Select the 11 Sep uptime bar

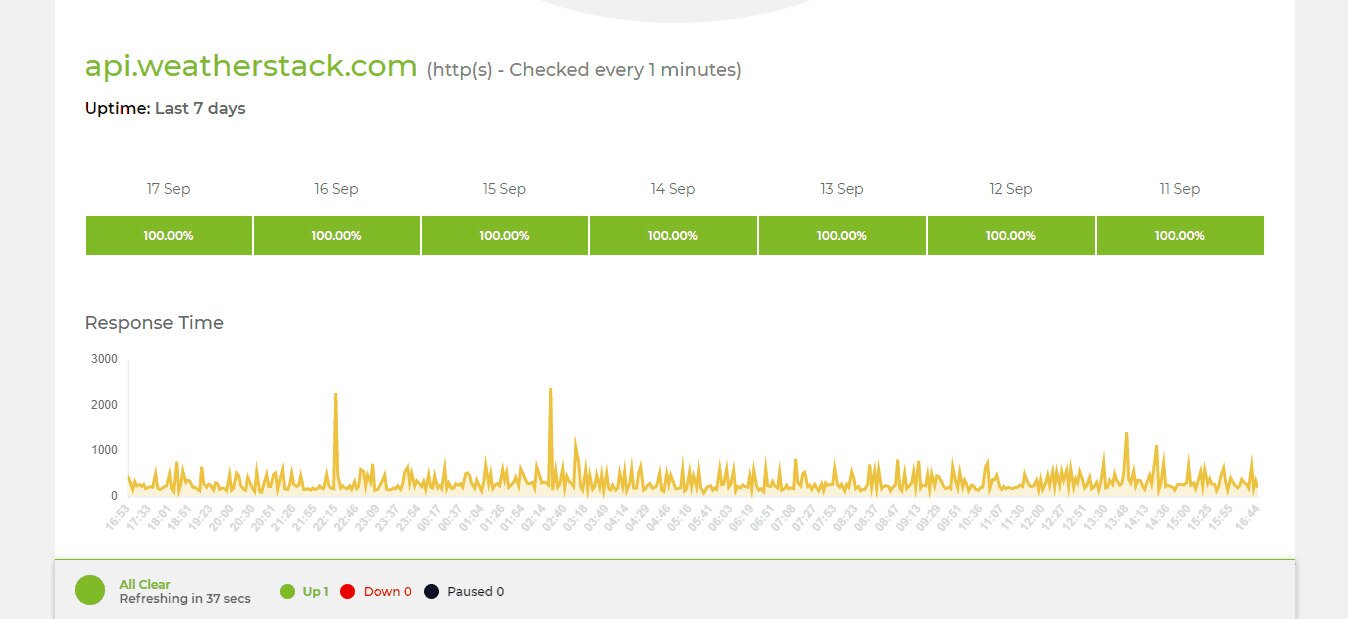[1180, 236]
